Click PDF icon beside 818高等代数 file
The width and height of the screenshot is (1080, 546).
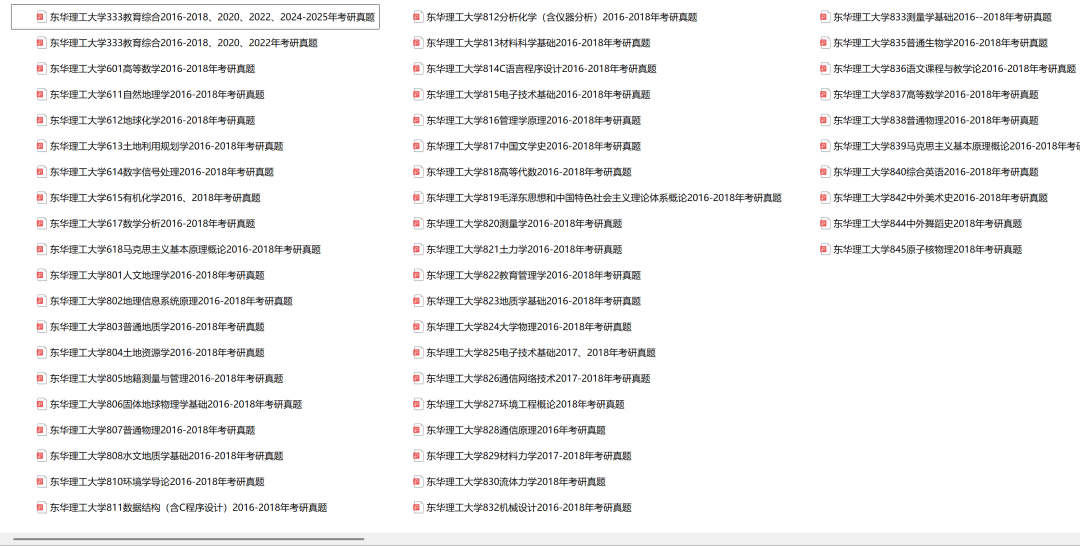417,172
